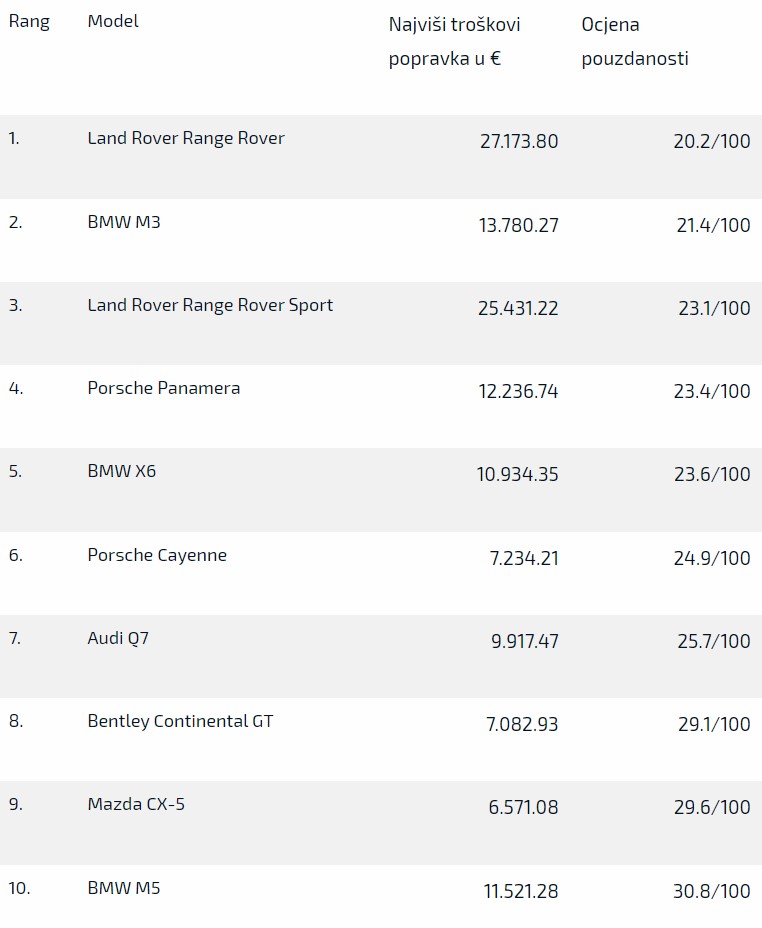Screen dimensions: 762x928
Task: Click the Land Rover Range Rover Sport cell
Action: pyautogui.click(x=210, y=305)
